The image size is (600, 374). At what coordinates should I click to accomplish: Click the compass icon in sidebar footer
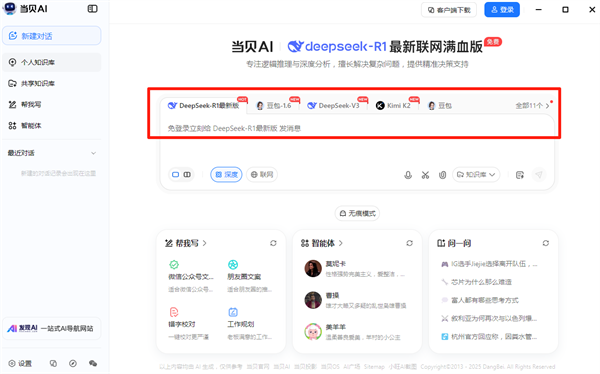coord(73,363)
